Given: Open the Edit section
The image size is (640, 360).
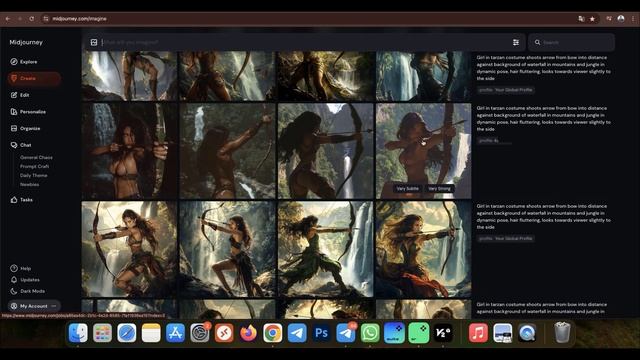Looking at the screenshot, I should tap(20, 95).
